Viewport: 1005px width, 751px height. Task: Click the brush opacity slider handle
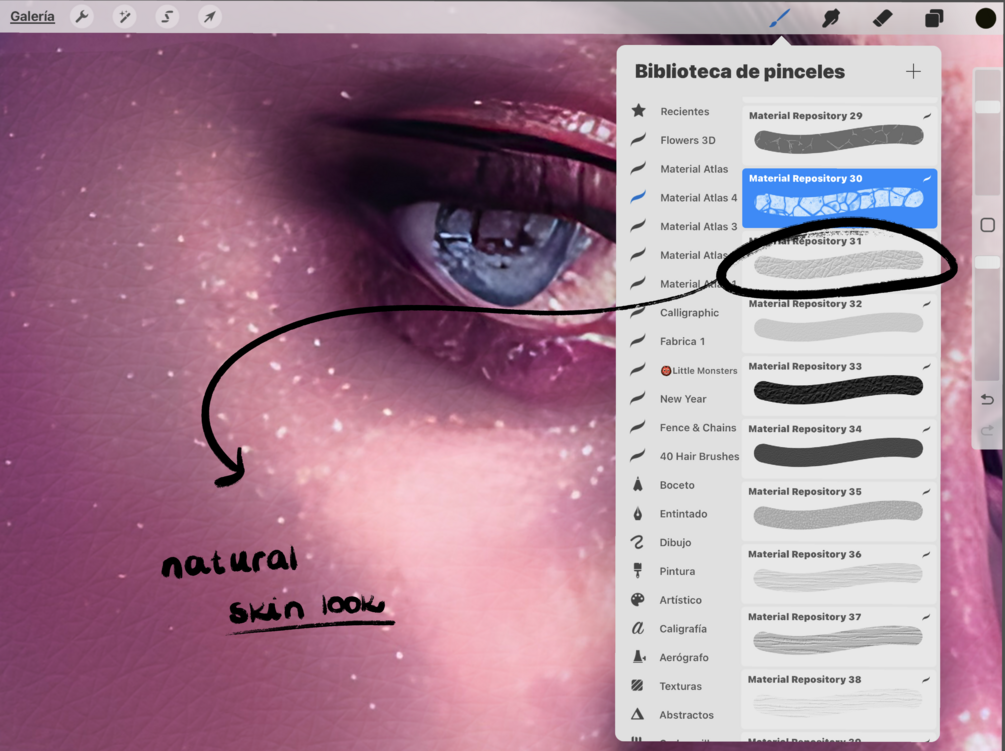pos(988,263)
